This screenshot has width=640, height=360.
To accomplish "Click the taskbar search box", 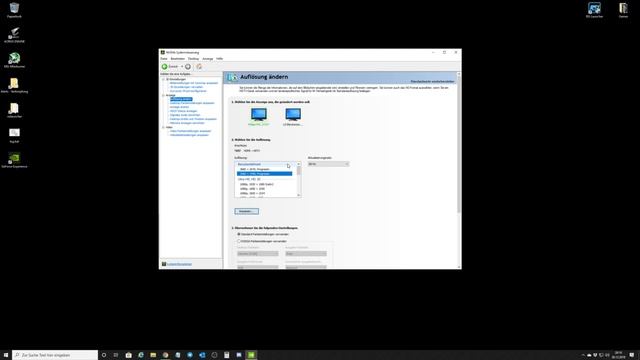I will (55, 355).
